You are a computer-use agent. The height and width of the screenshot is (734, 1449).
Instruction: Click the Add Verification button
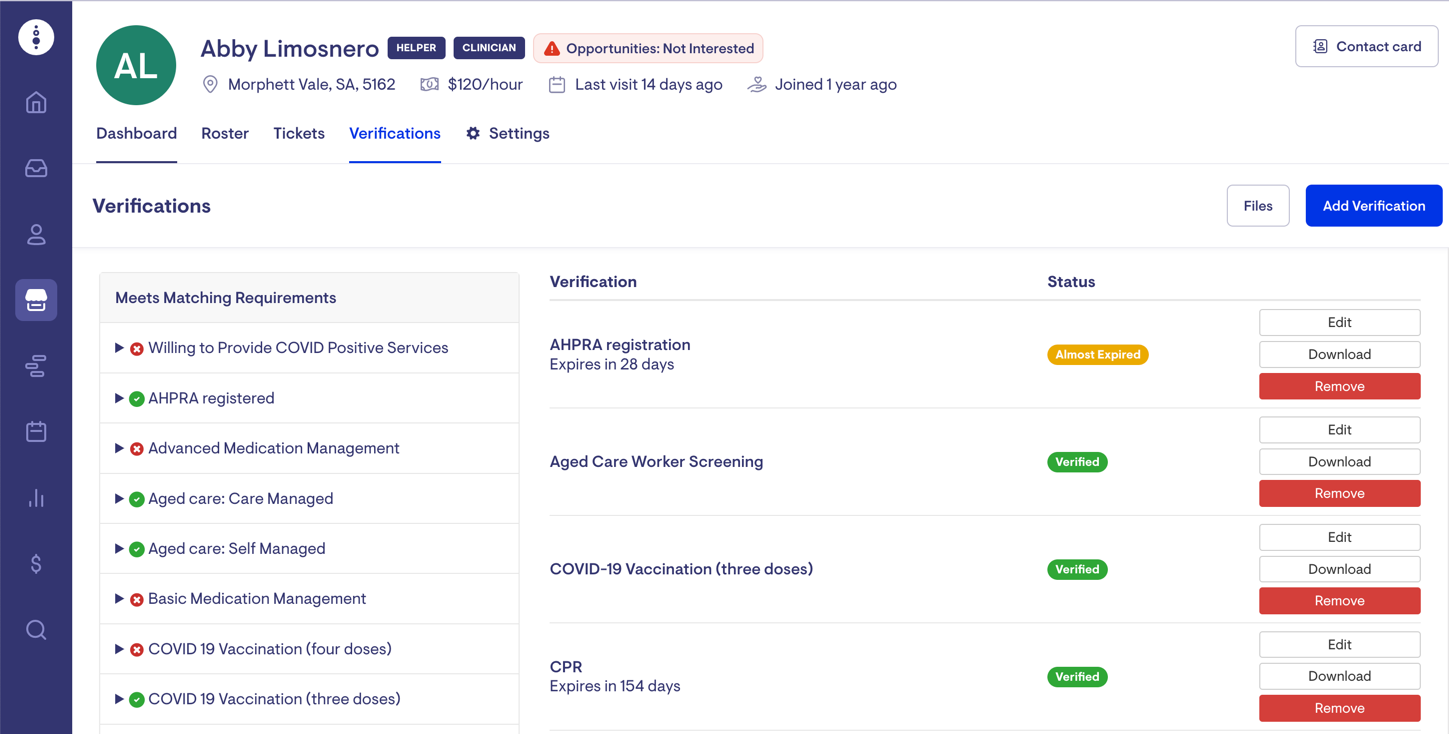[x=1373, y=206]
